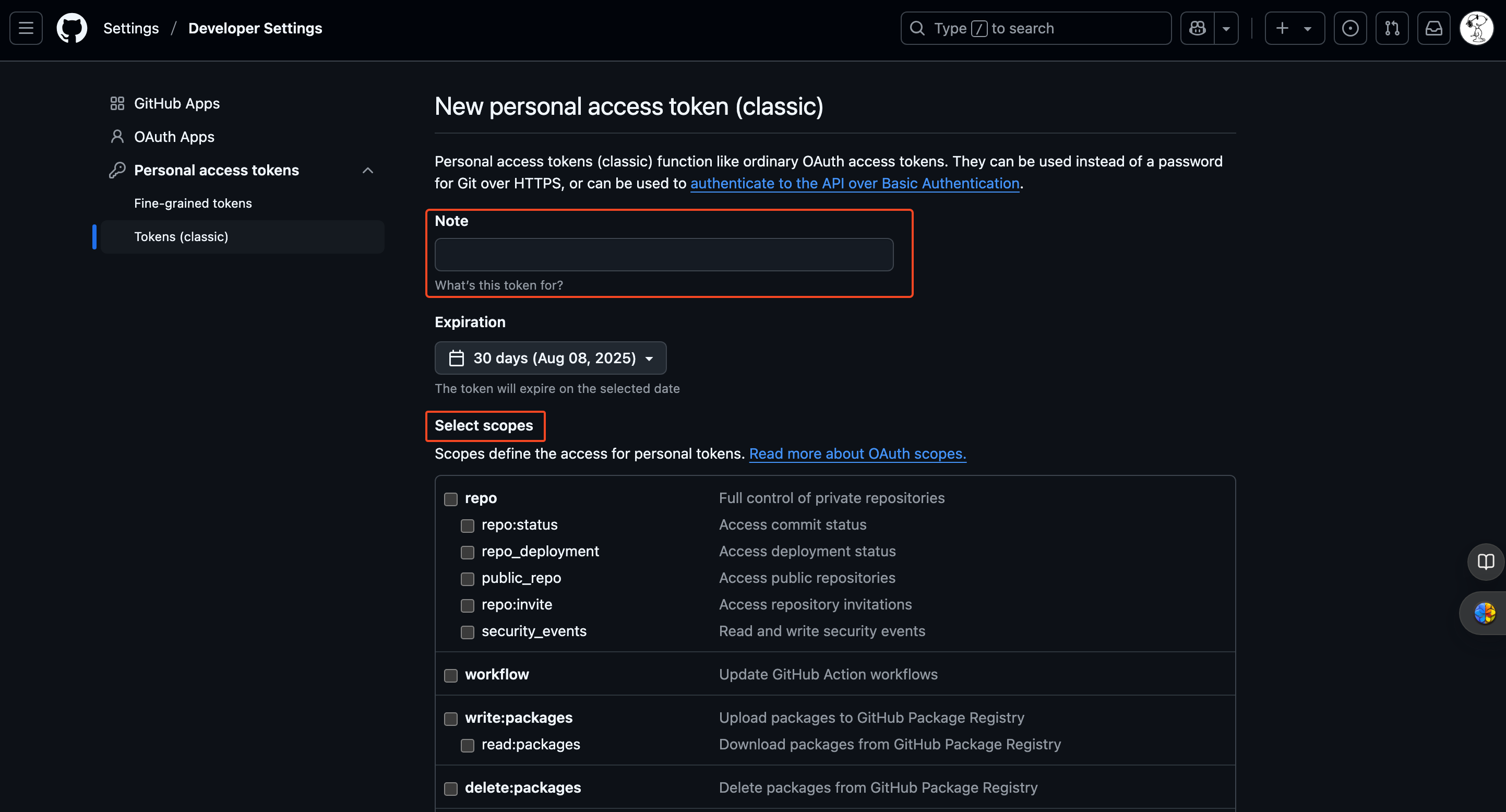Open the pull requests icon in header

pyautogui.click(x=1392, y=28)
